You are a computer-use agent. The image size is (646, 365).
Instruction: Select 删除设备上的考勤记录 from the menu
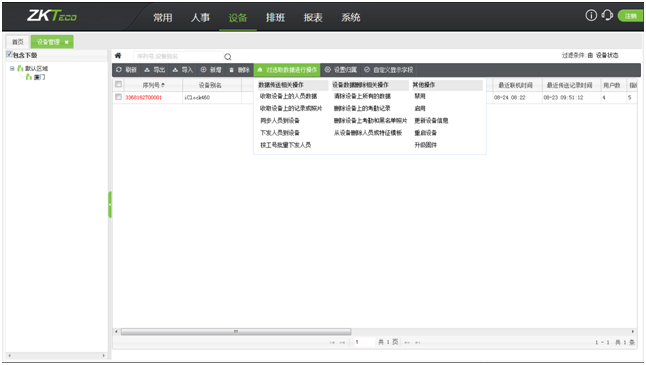pos(362,108)
